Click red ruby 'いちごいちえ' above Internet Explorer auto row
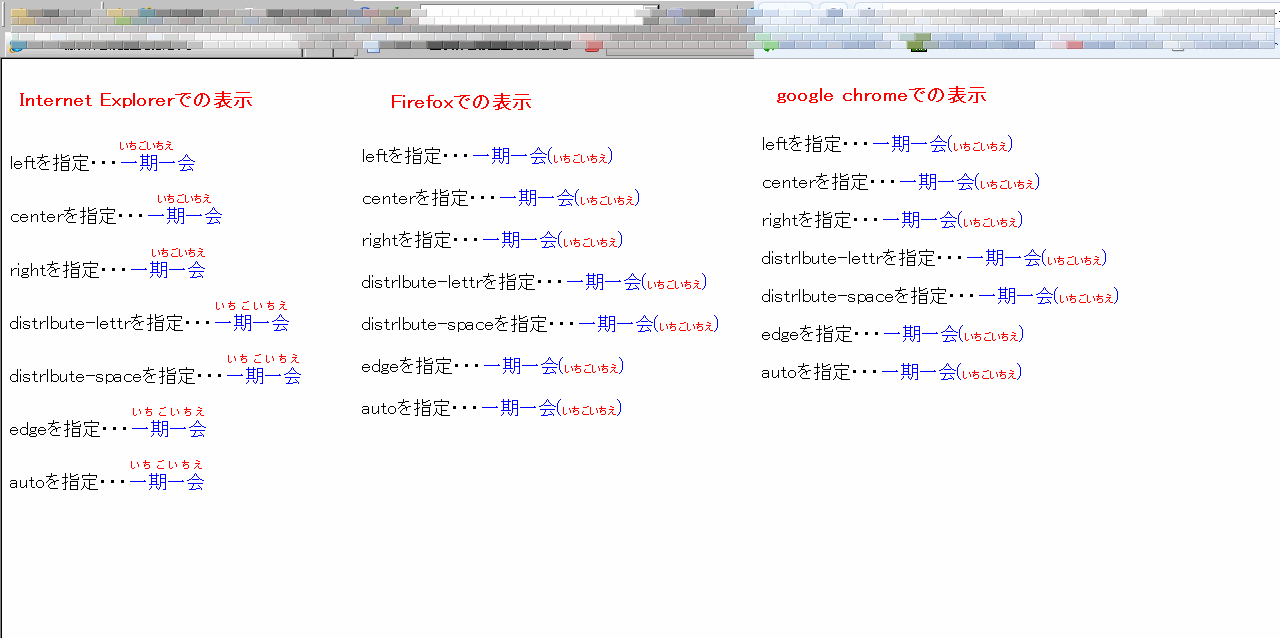Screen dimensions: 1280x638 (x=167, y=464)
